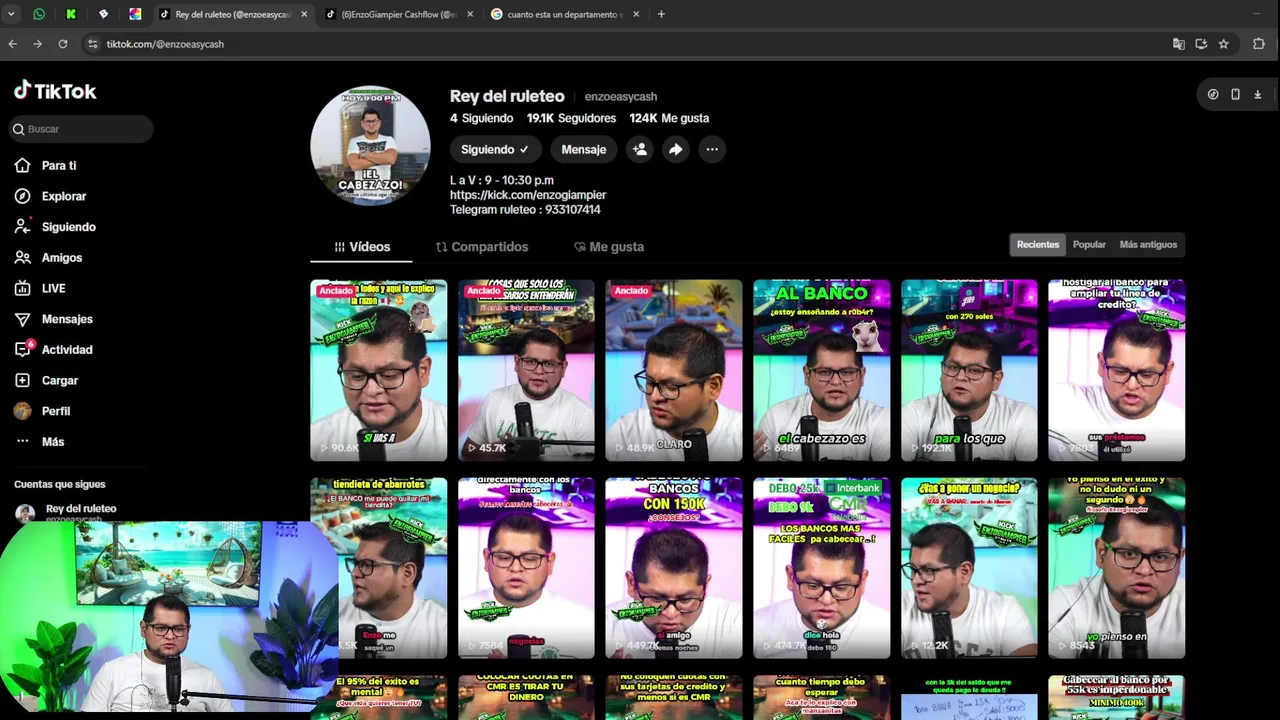The height and width of the screenshot is (720, 1280).
Task: Open the 'hostigar al banco' video
Action: [x=1116, y=370]
